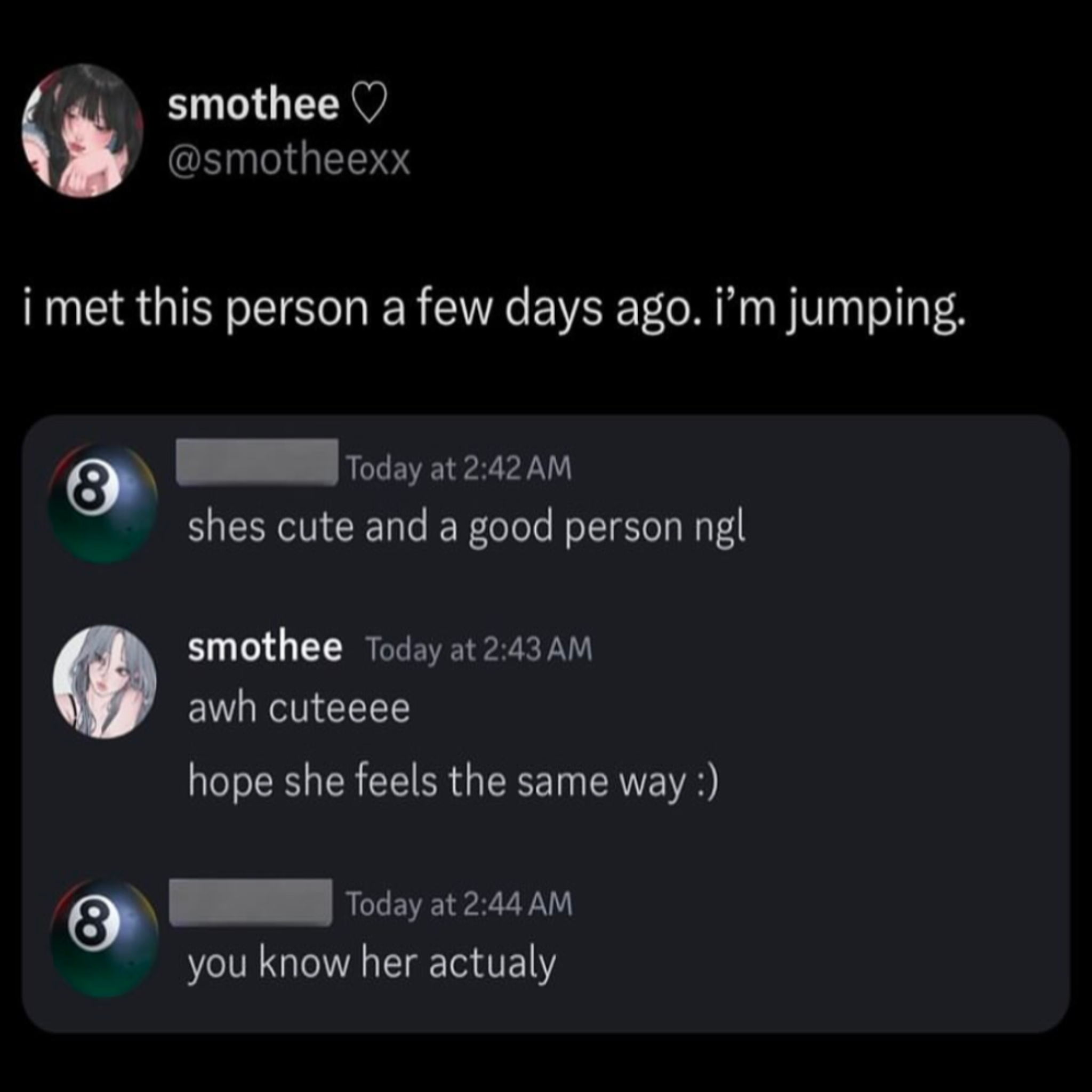Select the 'awh cuteeee' message

[x=299, y=708]
